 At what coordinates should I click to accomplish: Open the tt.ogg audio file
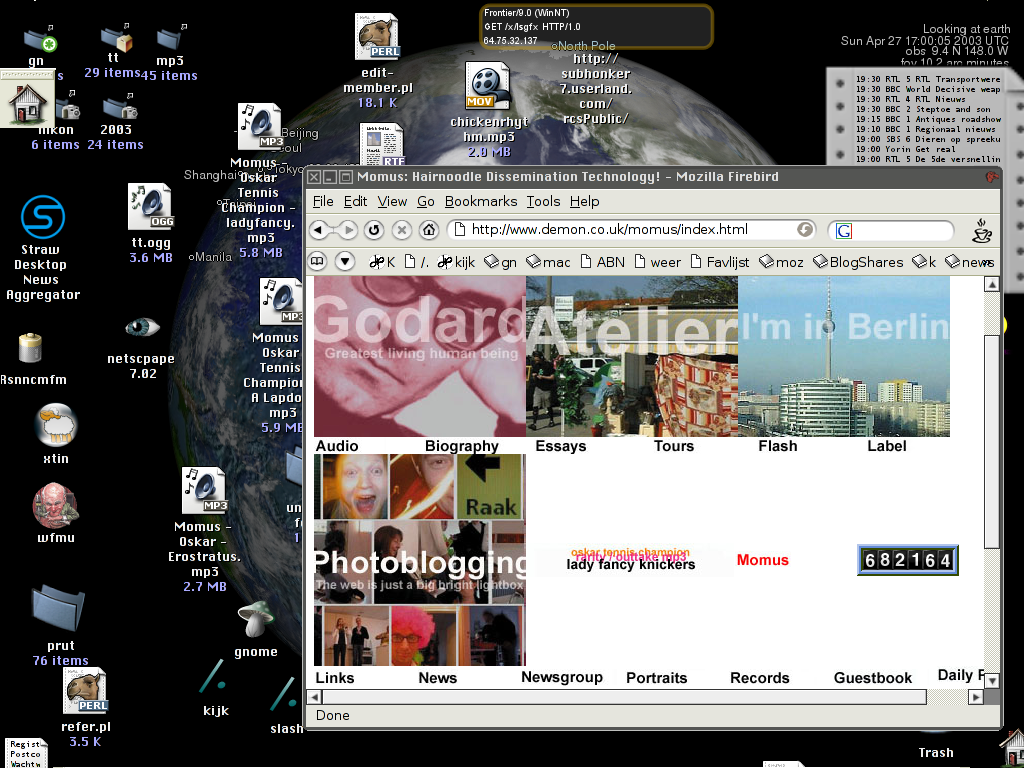(150, 207)
